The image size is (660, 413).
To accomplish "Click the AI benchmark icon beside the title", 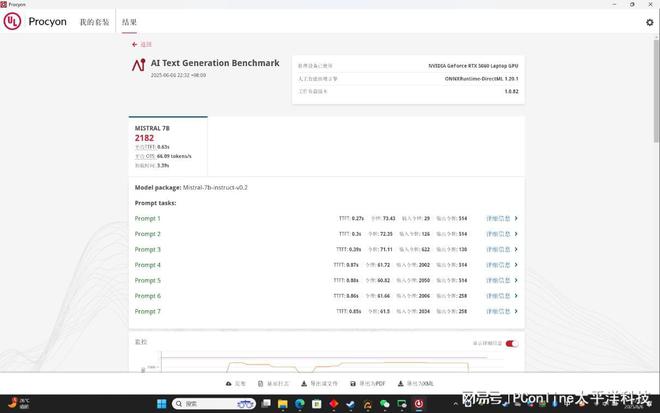I will point(138,65).
